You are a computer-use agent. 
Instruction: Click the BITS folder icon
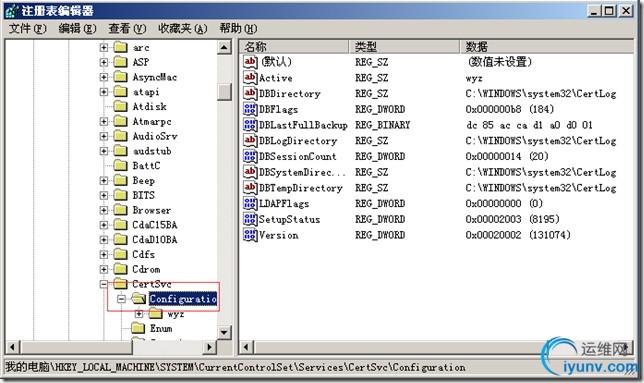click(120, 195)
